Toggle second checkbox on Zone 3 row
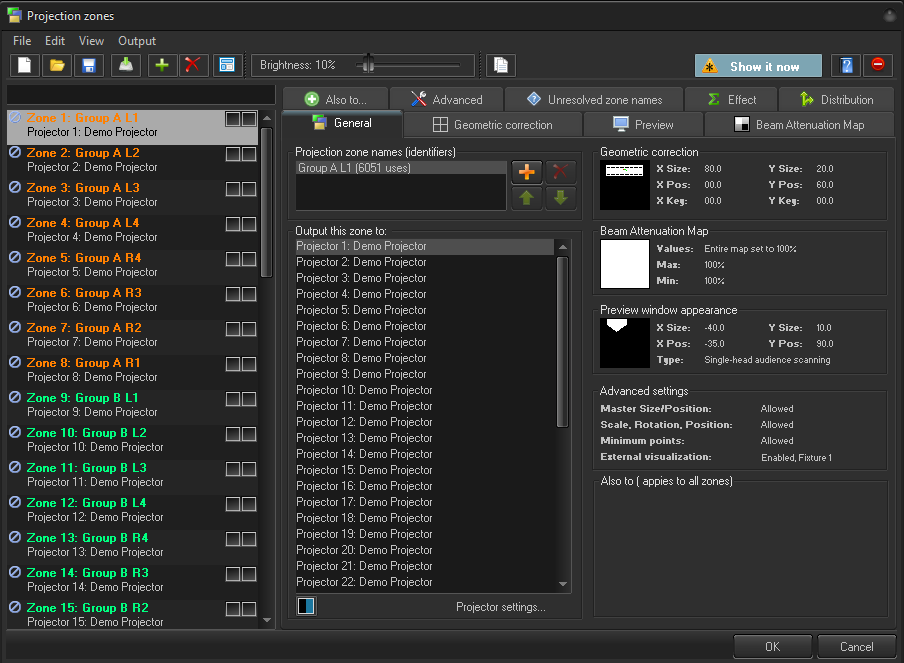This screenshot has width=904, height=663. tap(248, 189)
